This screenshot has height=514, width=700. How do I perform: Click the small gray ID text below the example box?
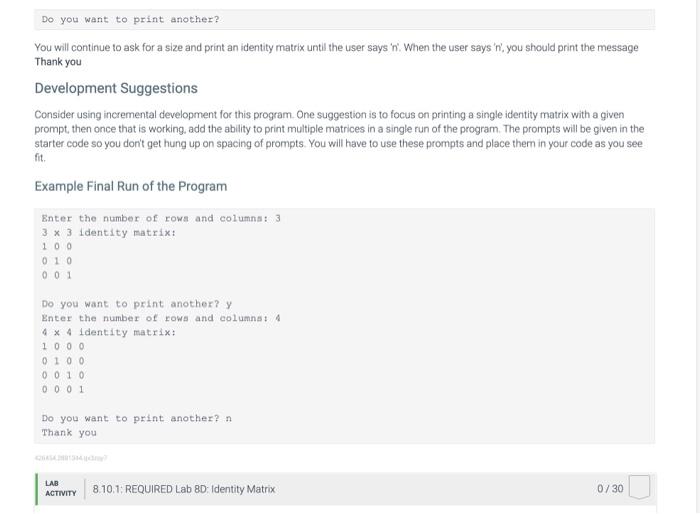click(x=71, y=458)
